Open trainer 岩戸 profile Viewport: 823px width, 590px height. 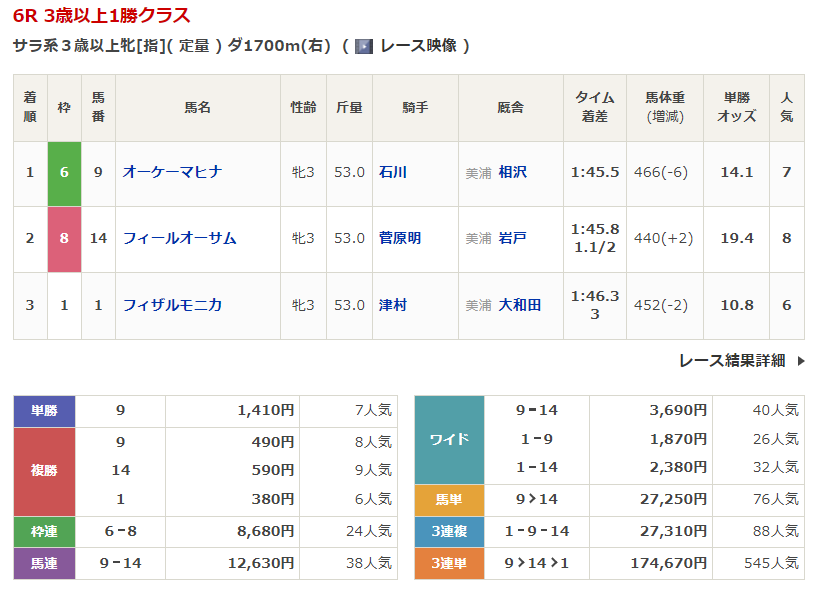click(512, 238)
